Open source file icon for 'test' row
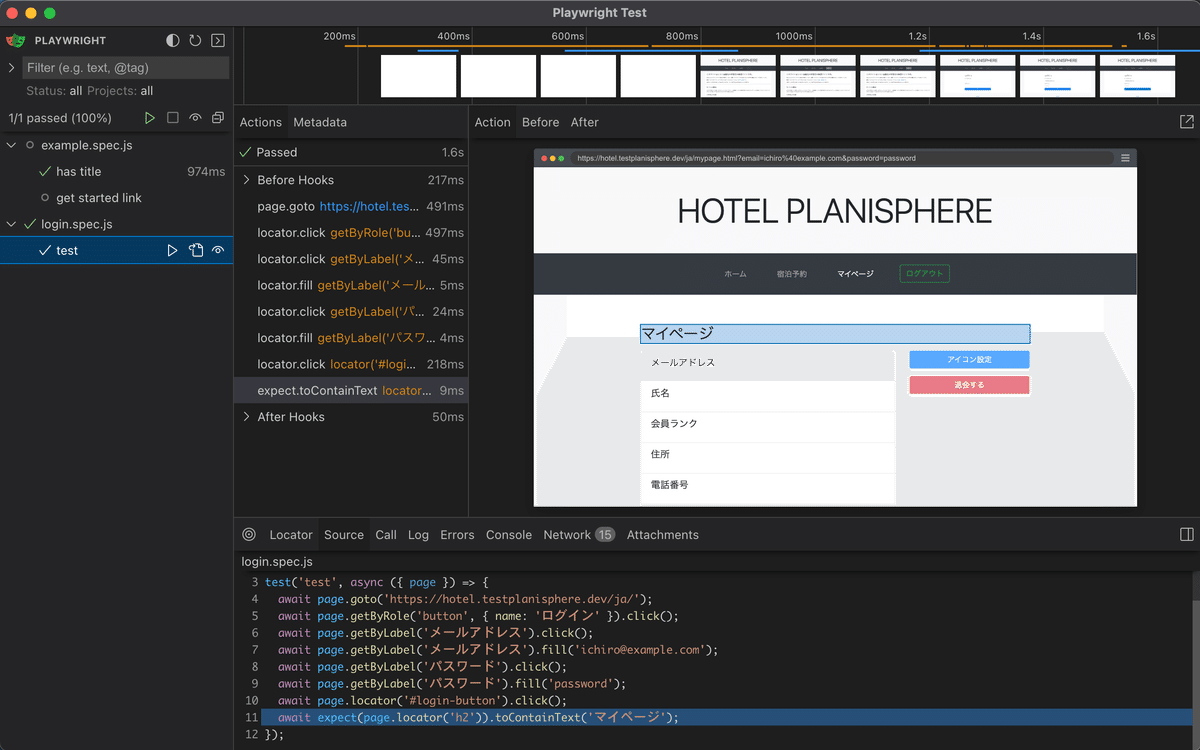This screenshot has height=750, width=1200. pyautogui.click(x=196, y=250)
